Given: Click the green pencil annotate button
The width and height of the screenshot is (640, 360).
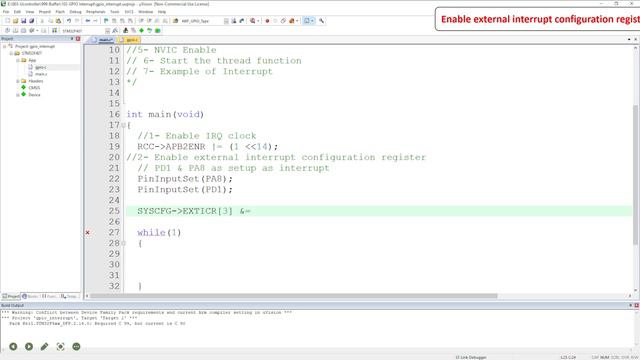Looking at the screenshot, I should click(44, 347).
